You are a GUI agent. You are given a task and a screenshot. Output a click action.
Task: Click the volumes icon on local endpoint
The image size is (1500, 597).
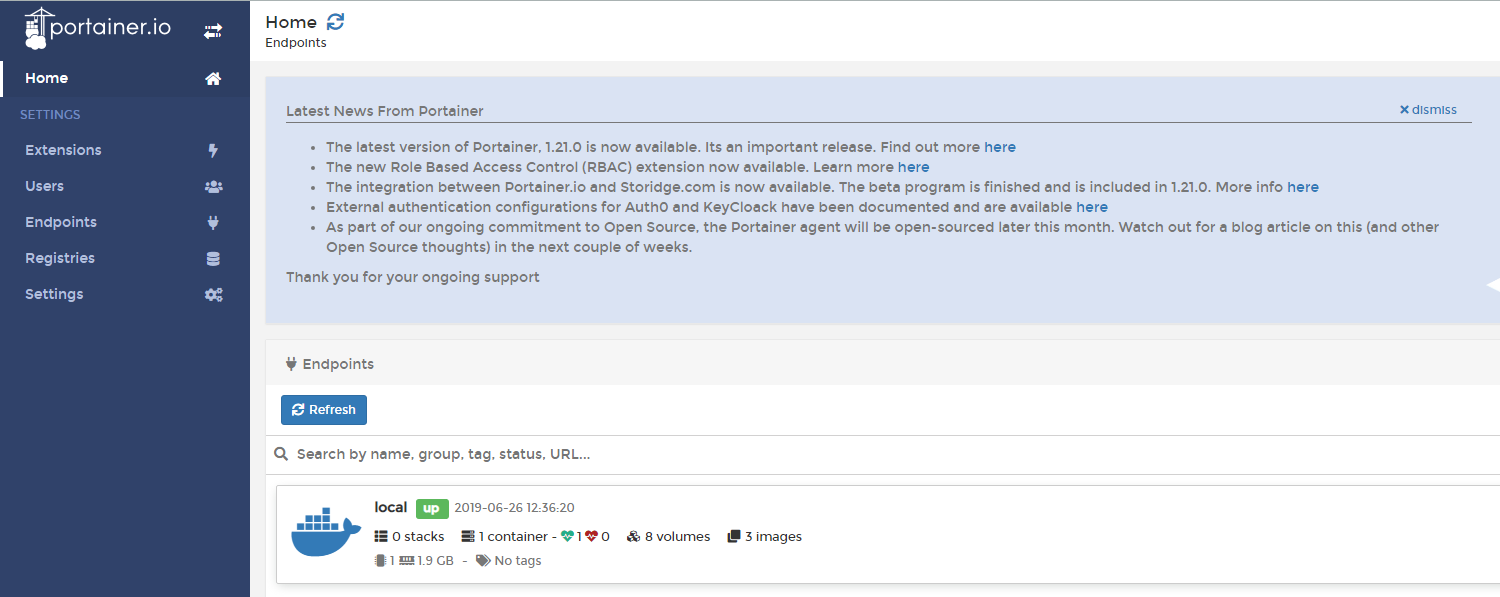tap(633, 536)
